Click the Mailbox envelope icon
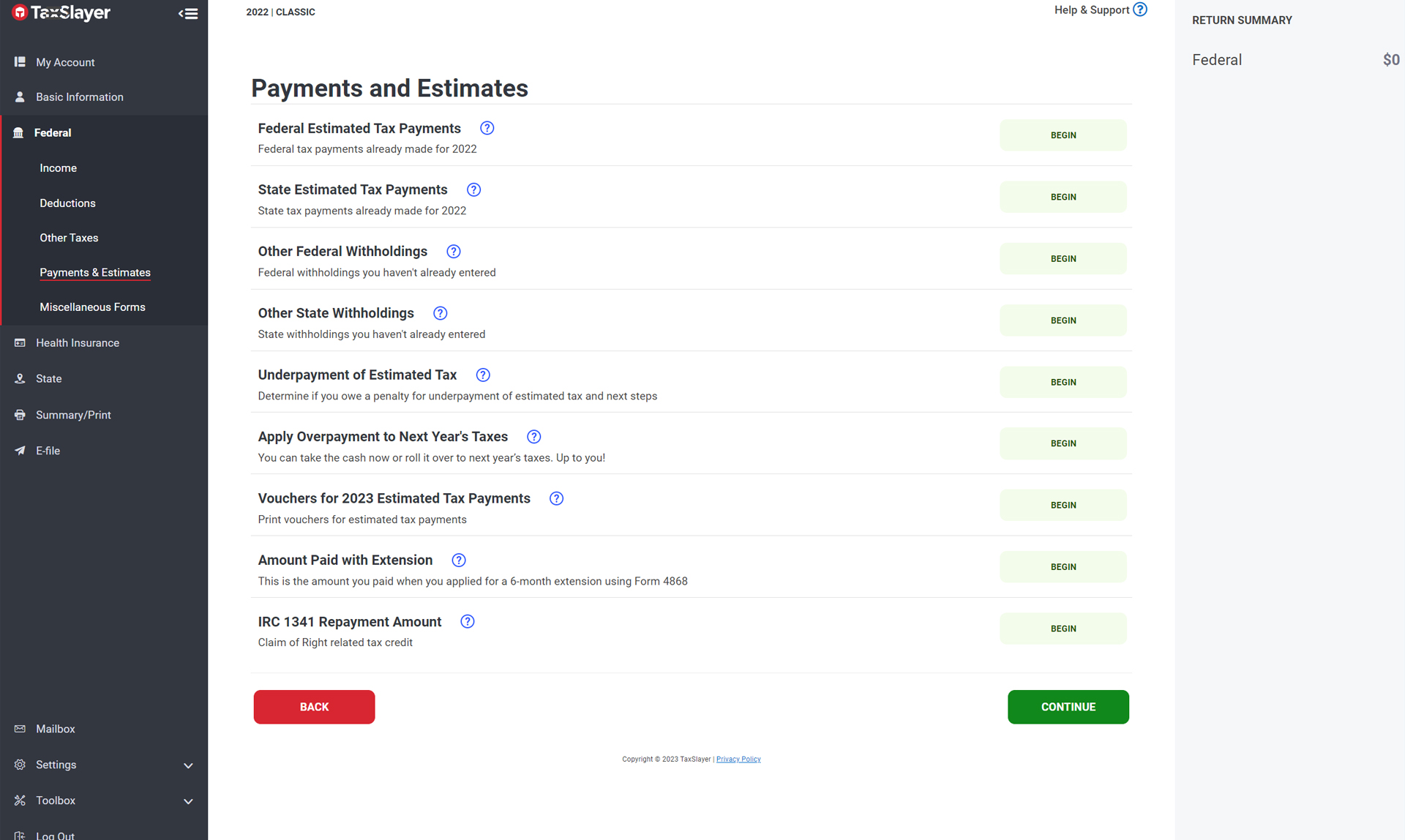Viewport: 1405px width, 840px height. (20, 729)
